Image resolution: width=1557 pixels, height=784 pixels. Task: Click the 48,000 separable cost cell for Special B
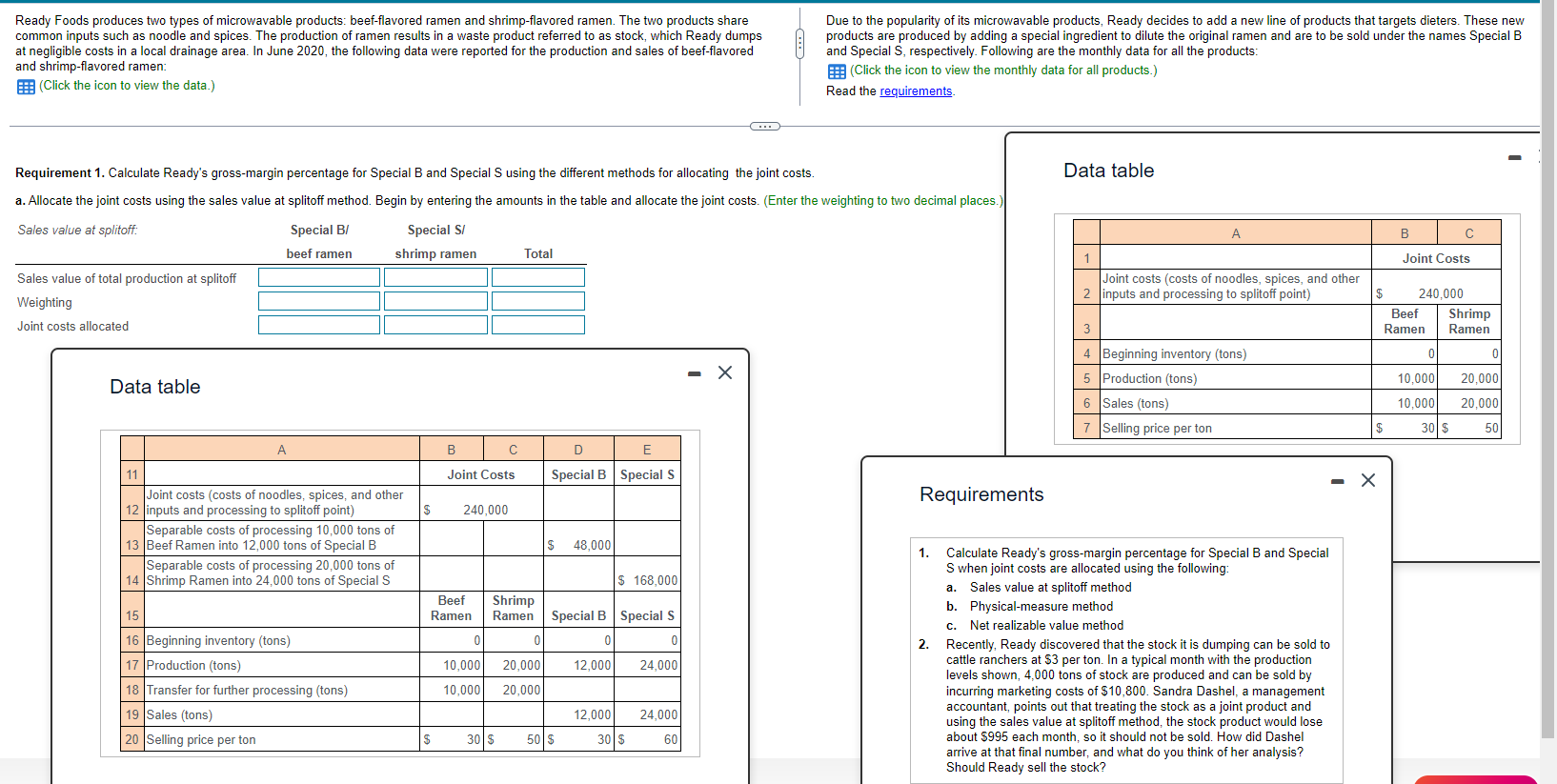[578, 538]
